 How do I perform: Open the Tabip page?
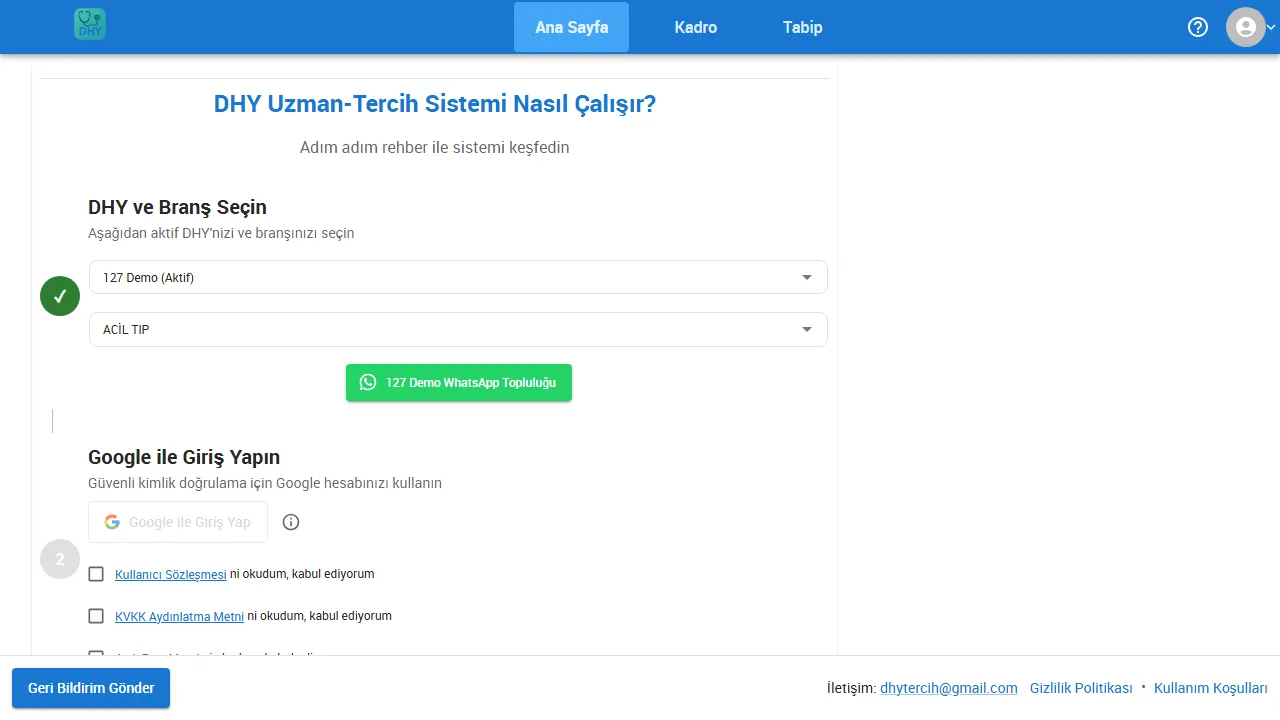(x=802, y=27)
